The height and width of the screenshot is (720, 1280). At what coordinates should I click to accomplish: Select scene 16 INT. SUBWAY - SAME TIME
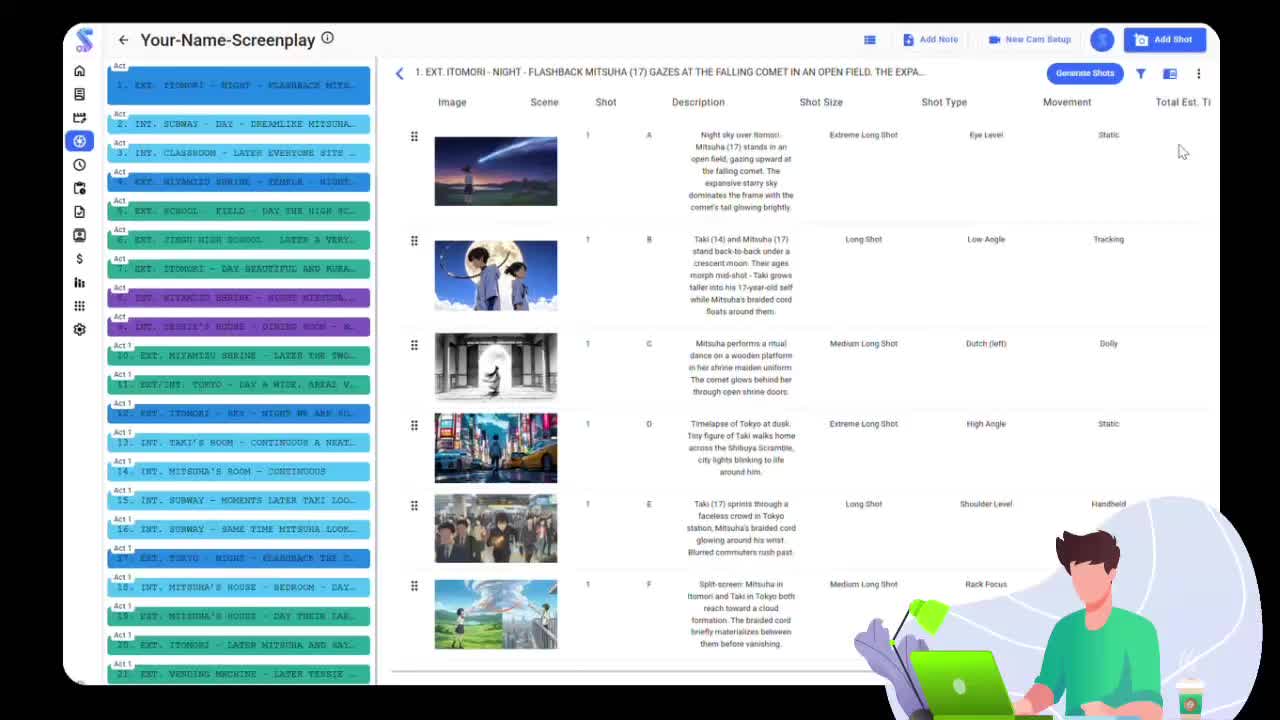tap(239, 529)
